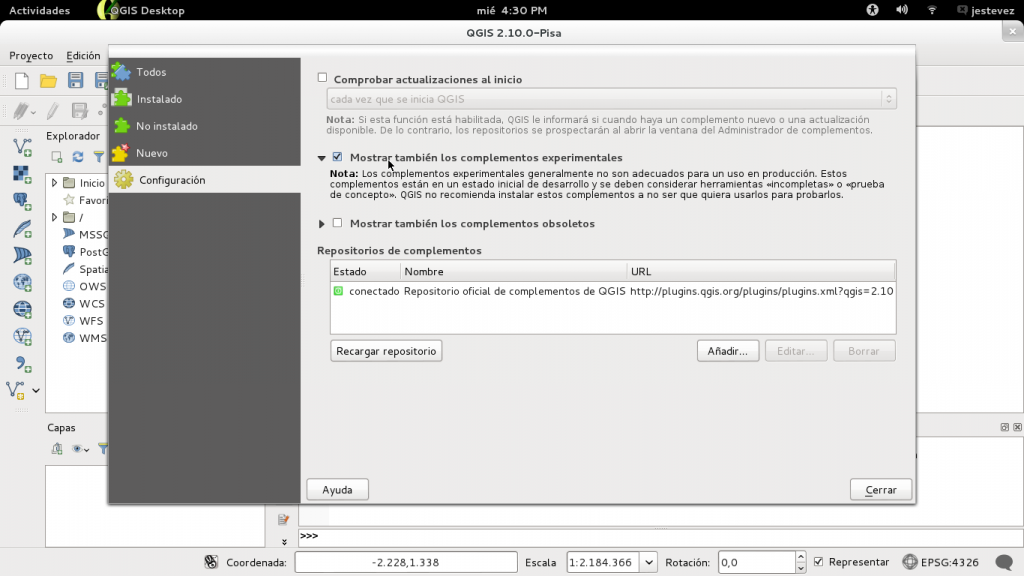This screenshot has height=576, width=1024.
Task: Click Add WCS Layer globe icon
Action: pos(22,309)
